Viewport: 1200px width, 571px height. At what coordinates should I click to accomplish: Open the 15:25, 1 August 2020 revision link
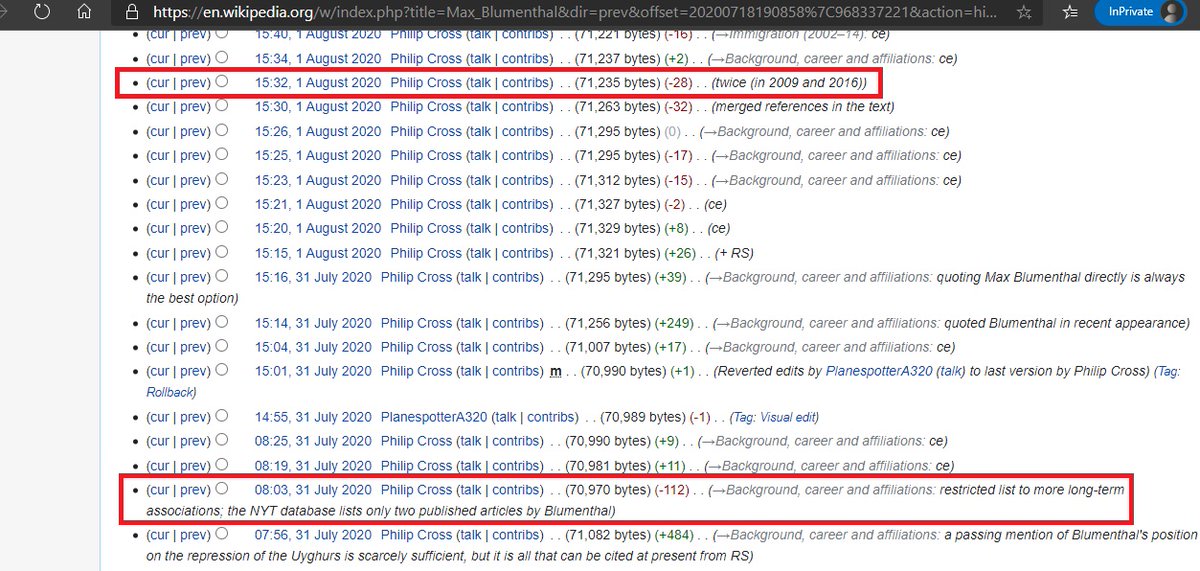[318, 155]
